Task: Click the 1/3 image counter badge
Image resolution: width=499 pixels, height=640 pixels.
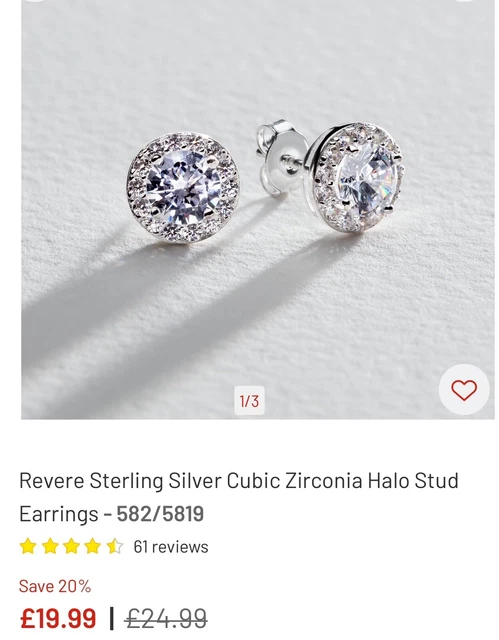Action: pyautogui.click(x=249, y=400)
